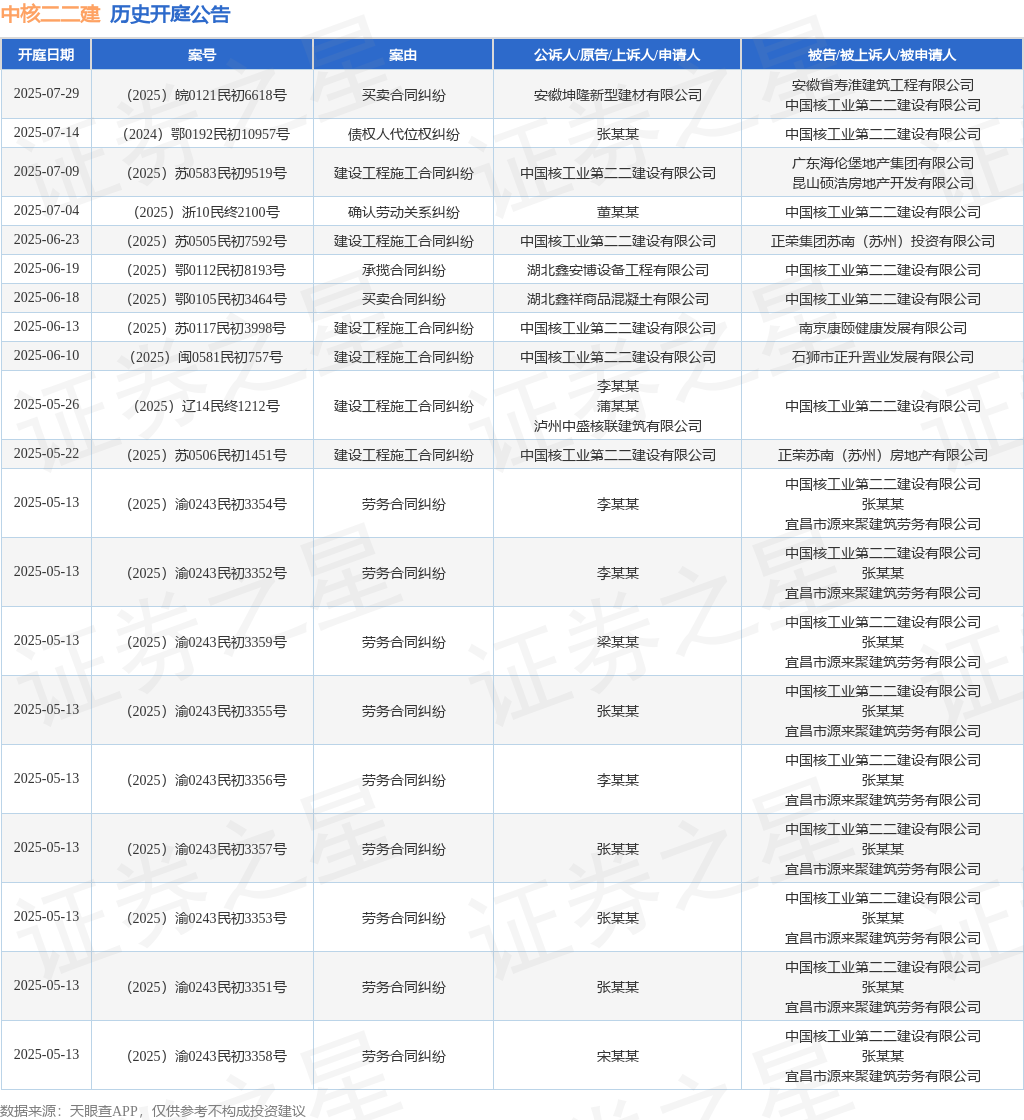Click plaintiff 湖北鑫祥商品混凝土有限公司
Screen dimensions: 1024x1120
618,299
